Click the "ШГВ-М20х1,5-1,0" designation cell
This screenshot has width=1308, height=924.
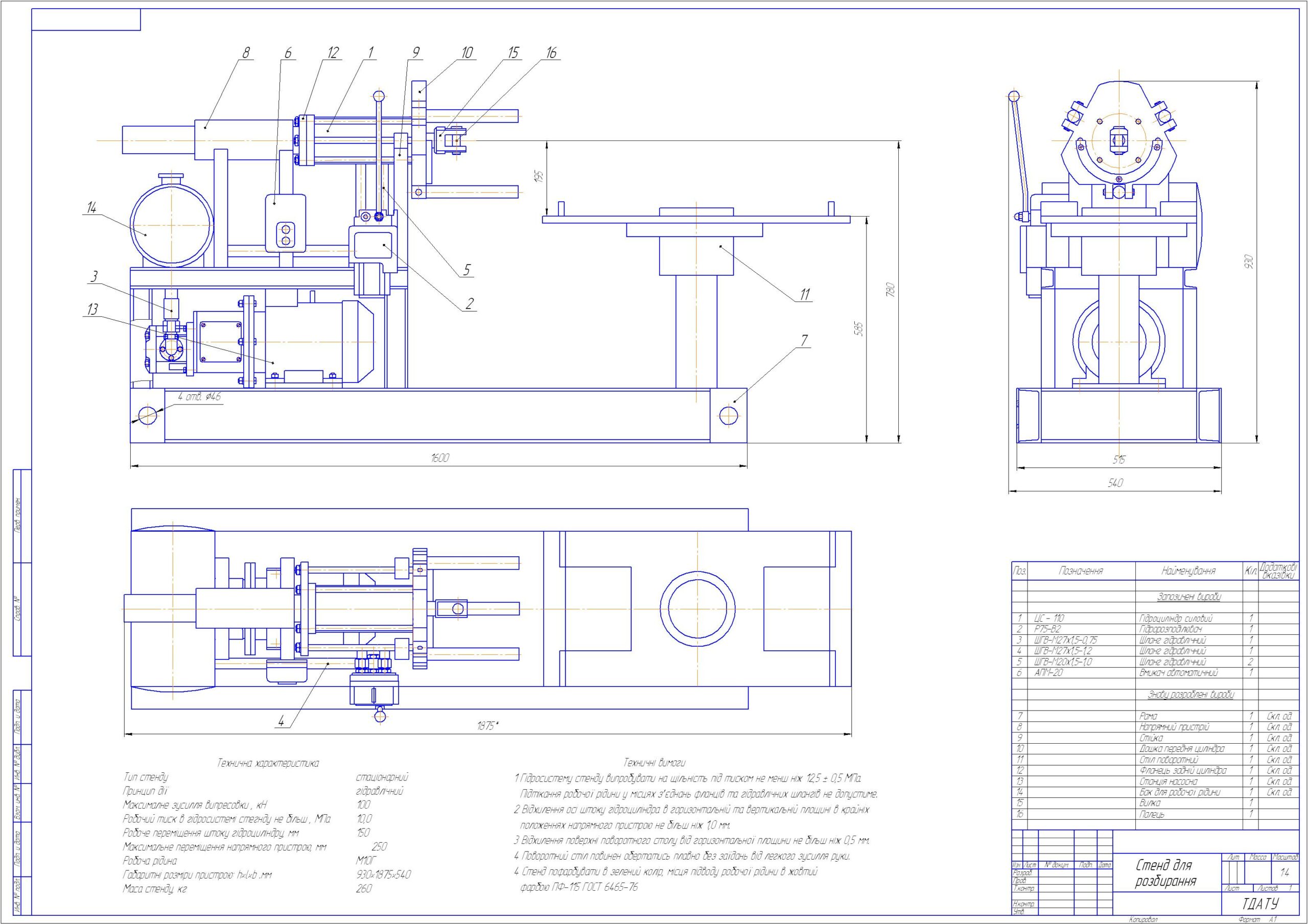click(x=1063, y=662)
